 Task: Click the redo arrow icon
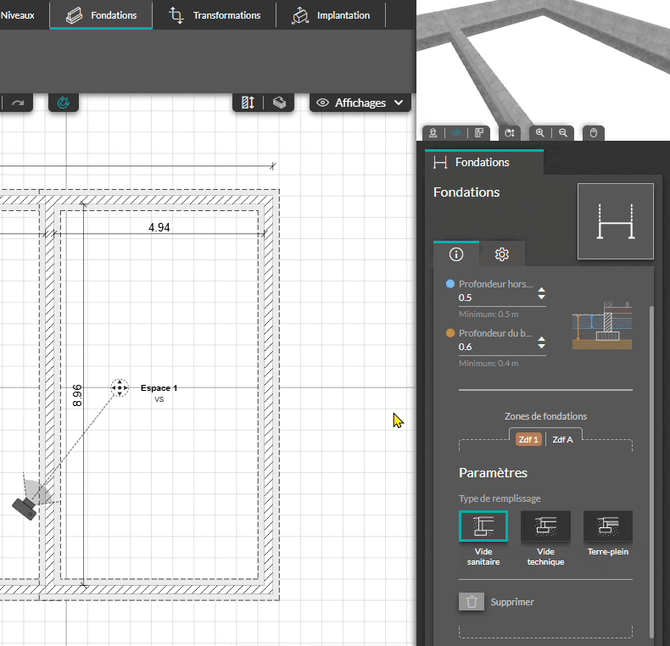click(x=18, y=103)
